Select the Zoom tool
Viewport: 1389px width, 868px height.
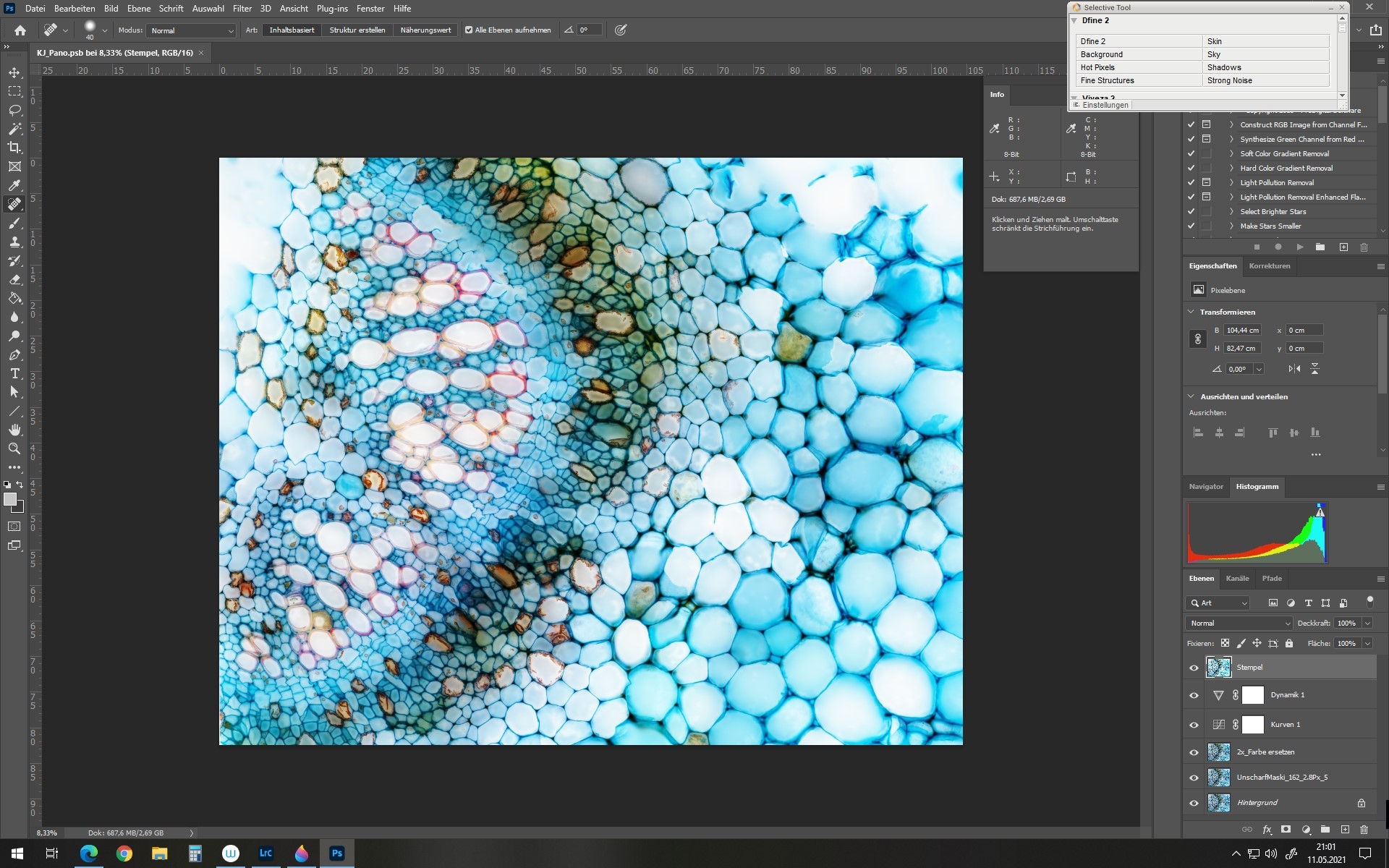[14, 448]
